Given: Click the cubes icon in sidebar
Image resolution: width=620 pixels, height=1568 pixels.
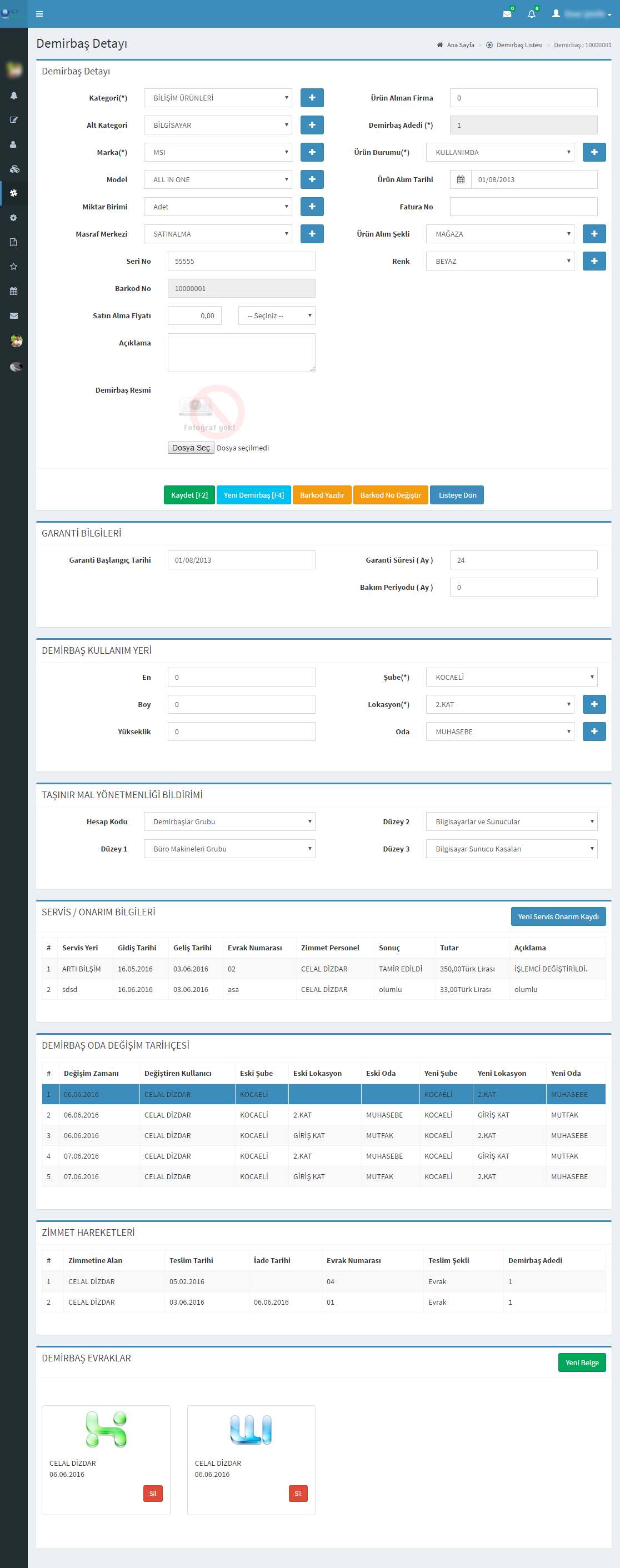Looking at the screenshot, I should [14, 169].
